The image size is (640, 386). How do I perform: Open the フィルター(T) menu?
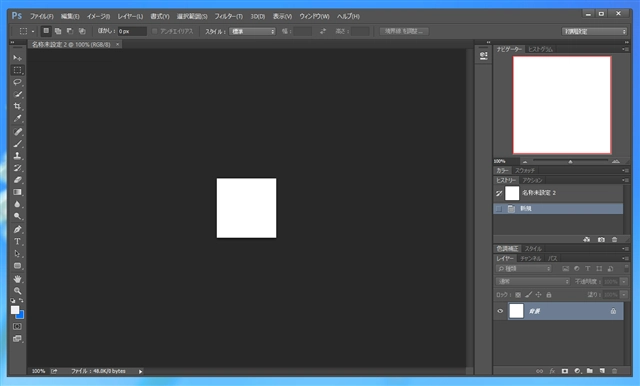click(x=229, y=16)
